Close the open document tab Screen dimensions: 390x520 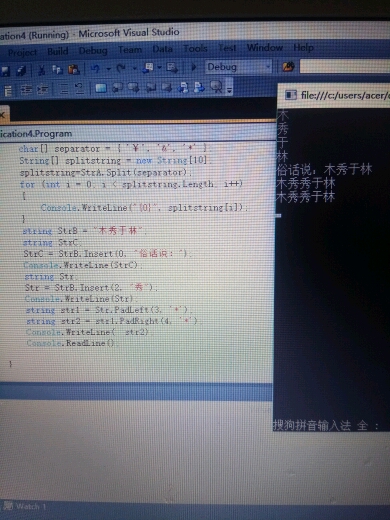tap(2, 115)
